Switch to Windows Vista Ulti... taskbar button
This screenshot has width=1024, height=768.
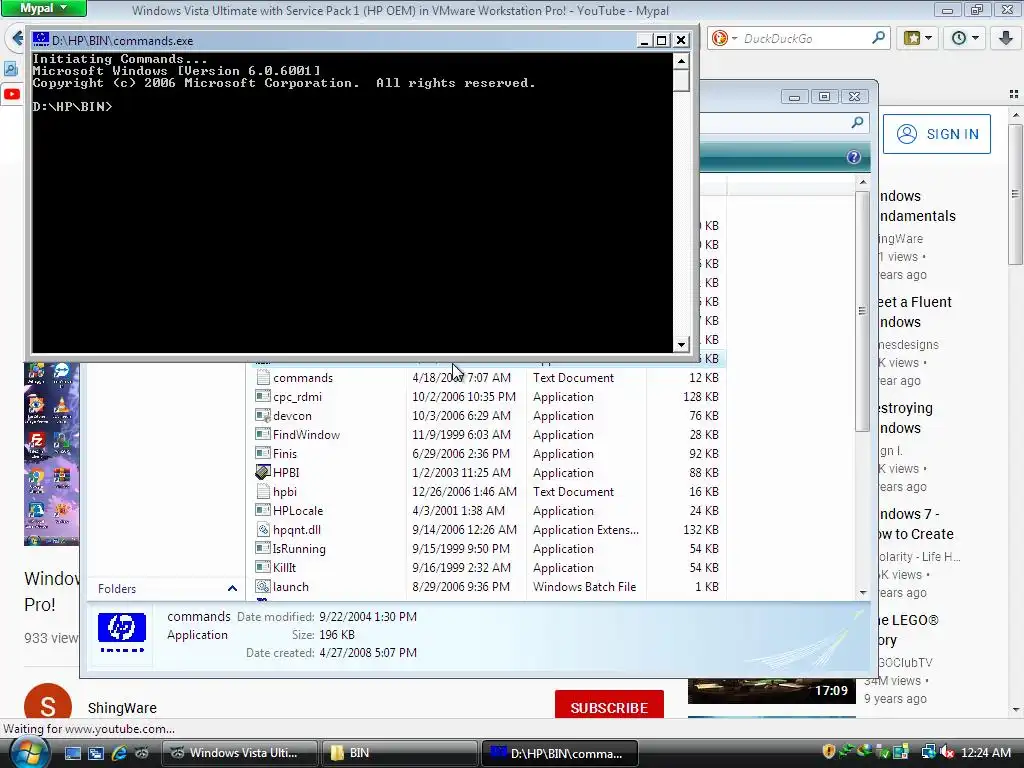pyautogui.click(x=240, y=753)
